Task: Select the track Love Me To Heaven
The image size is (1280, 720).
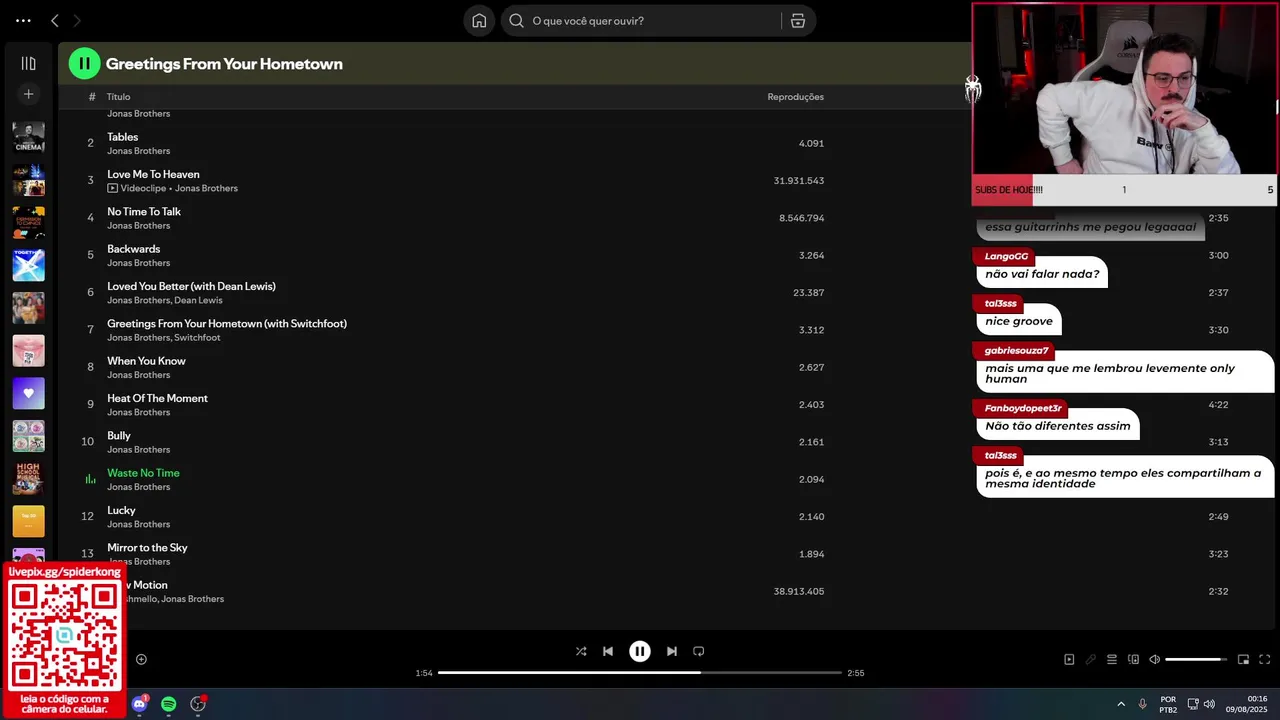Action: click(153, 174)
